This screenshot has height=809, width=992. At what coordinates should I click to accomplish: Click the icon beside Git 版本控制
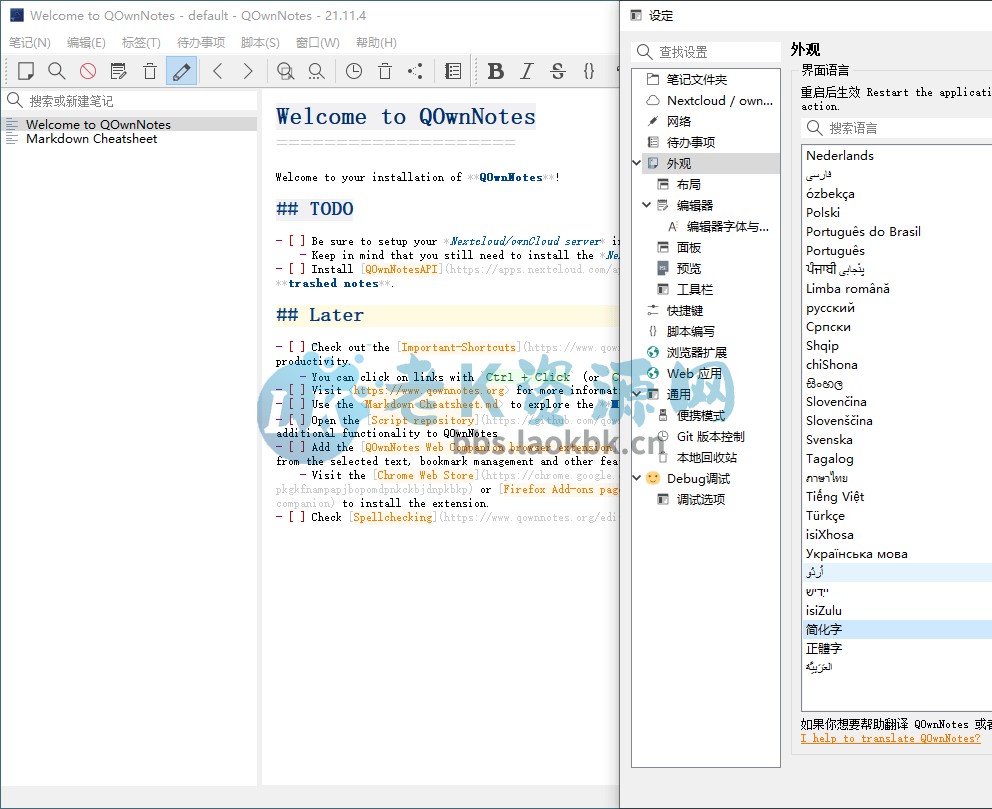click(663, 436)
